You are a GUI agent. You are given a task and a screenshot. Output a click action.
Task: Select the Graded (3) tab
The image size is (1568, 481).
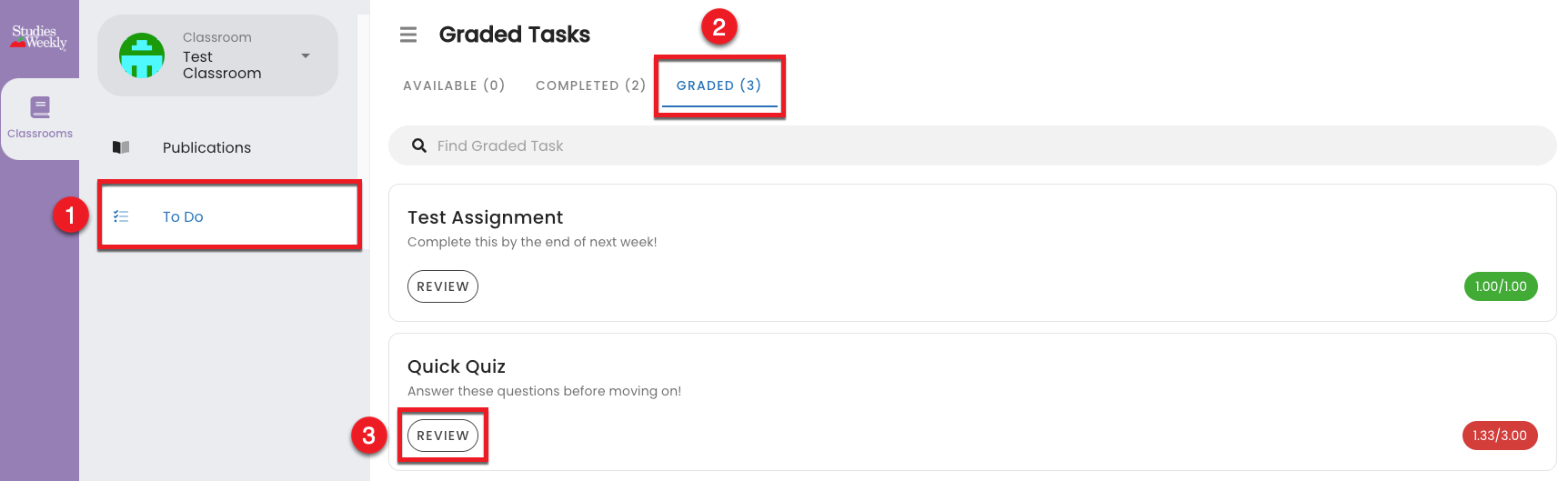(x=719, y=85)
